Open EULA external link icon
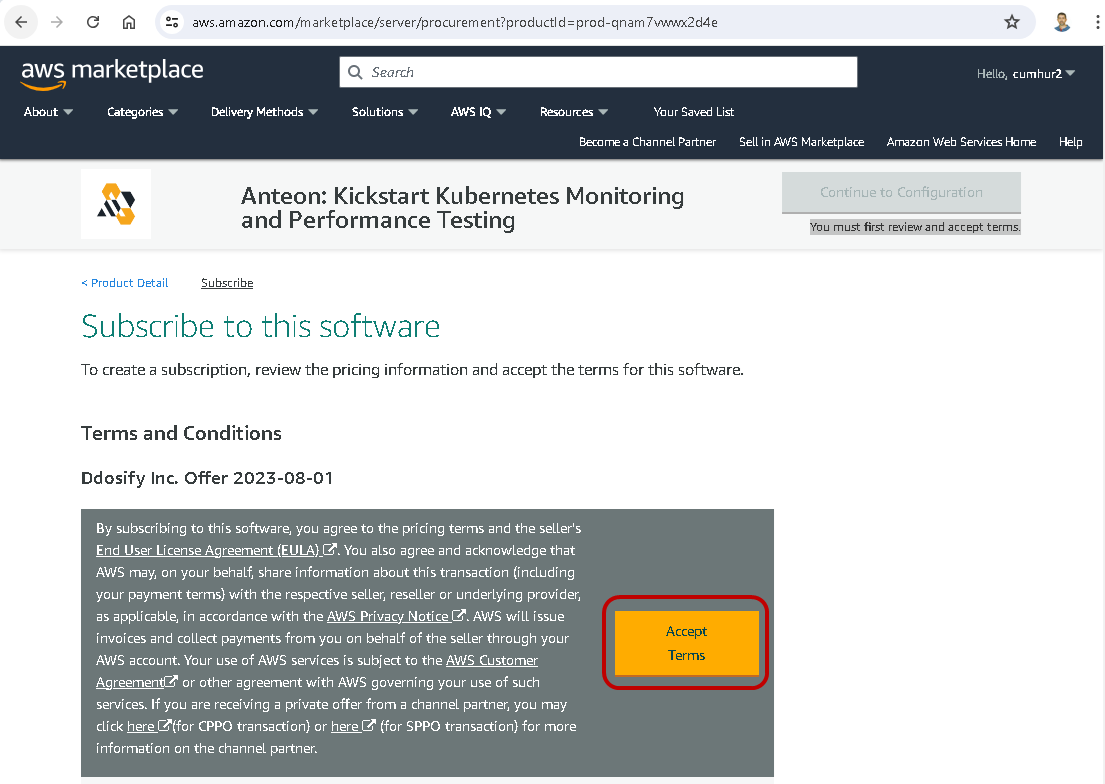The image size is (1105, 784). pos(330,549)
